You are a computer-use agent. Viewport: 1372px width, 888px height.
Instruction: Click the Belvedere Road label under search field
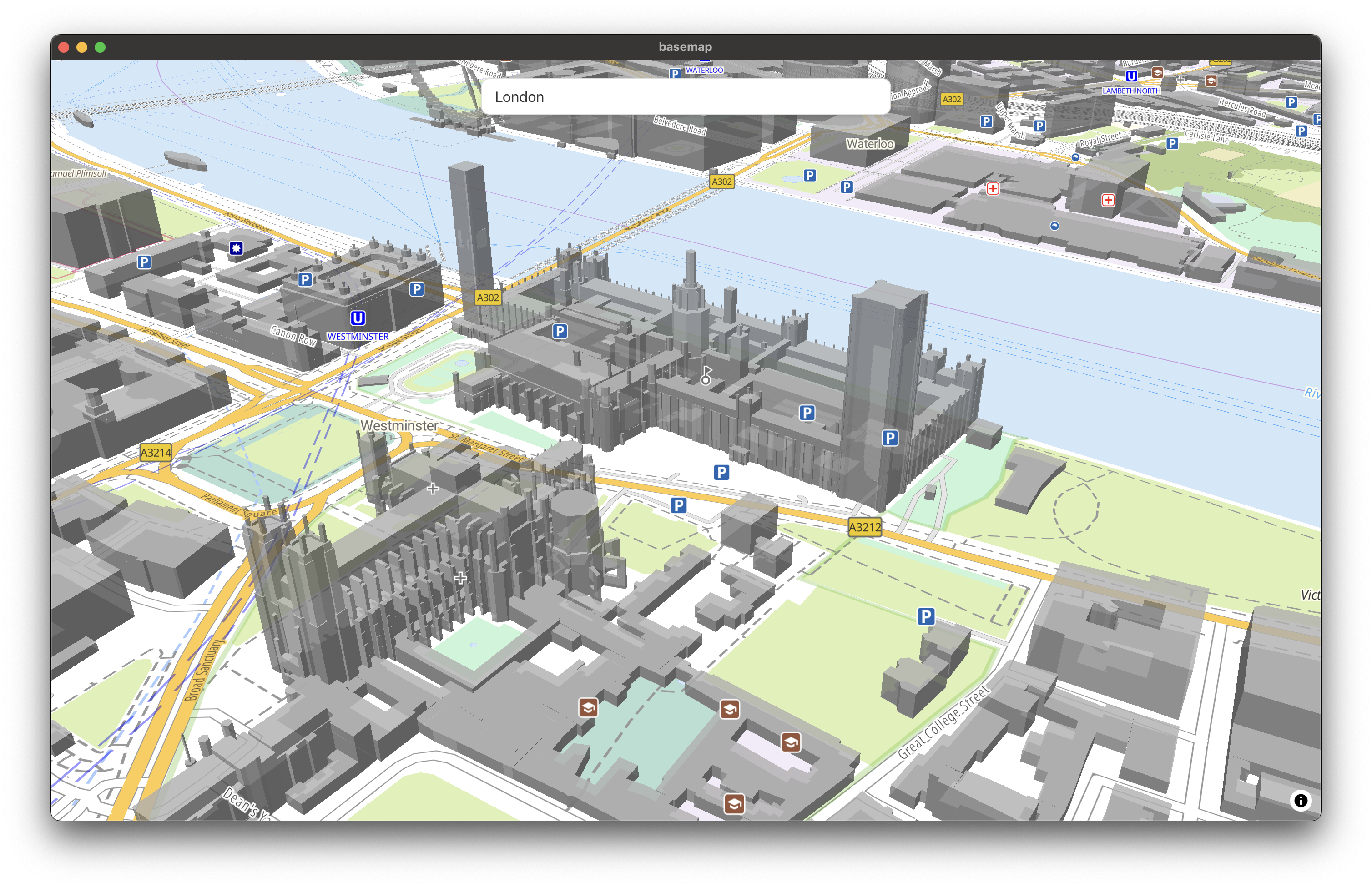[680, 126]
